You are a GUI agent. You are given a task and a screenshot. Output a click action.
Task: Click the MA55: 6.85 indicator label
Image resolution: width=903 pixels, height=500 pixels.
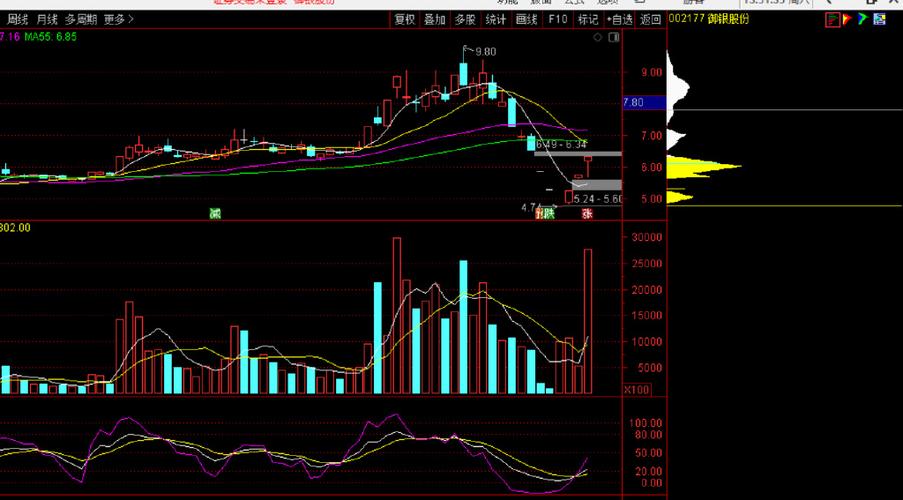coord(50,37)
